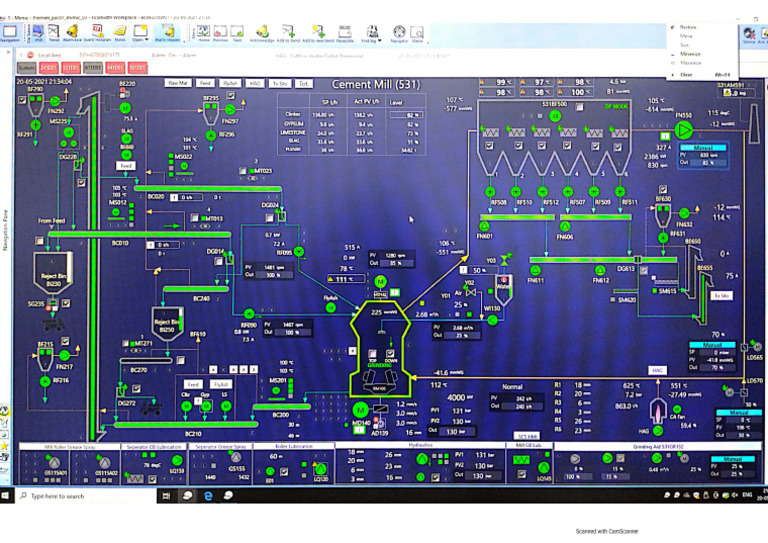768x543 pixels.
Task: Click the taskbar search box
Action: click(87, 496)
